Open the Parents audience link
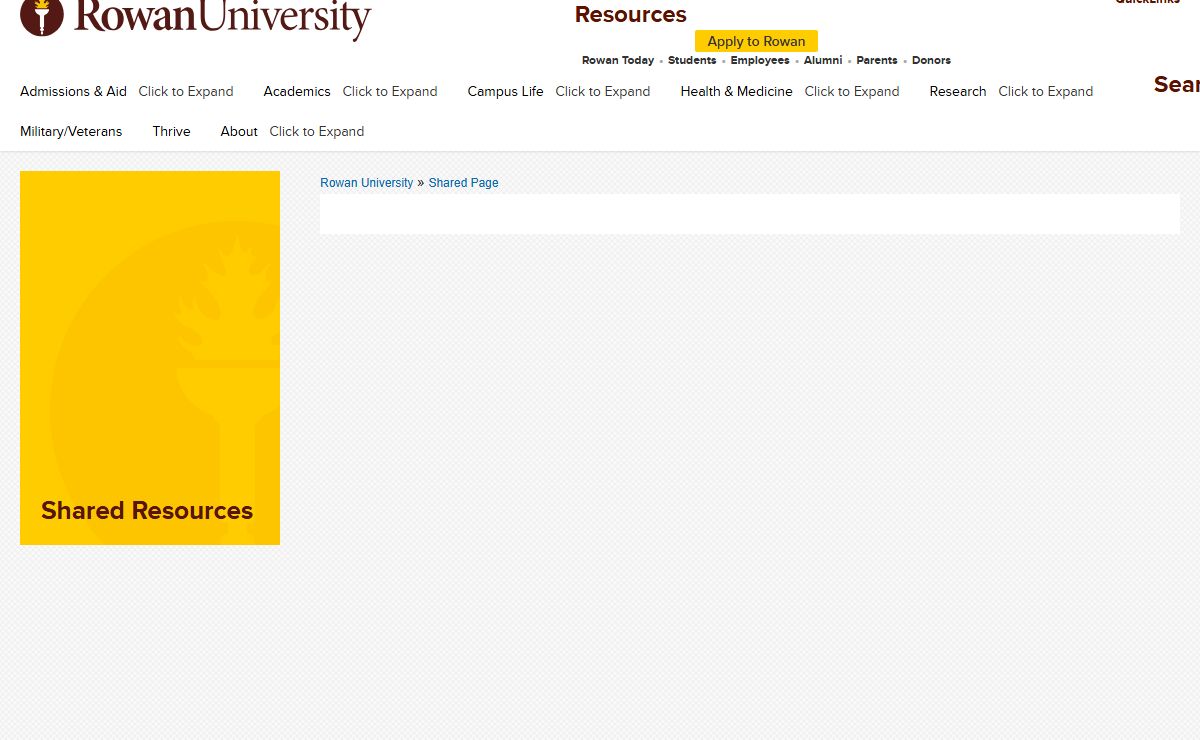The width and height of the screenshot is (1200, 740). [877, 60]
